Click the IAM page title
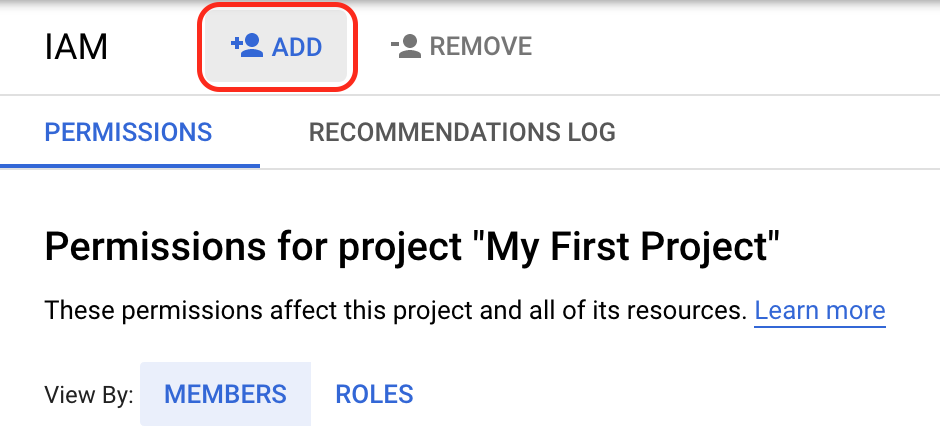This screenshot has height=442, width=940. [76, 47]
